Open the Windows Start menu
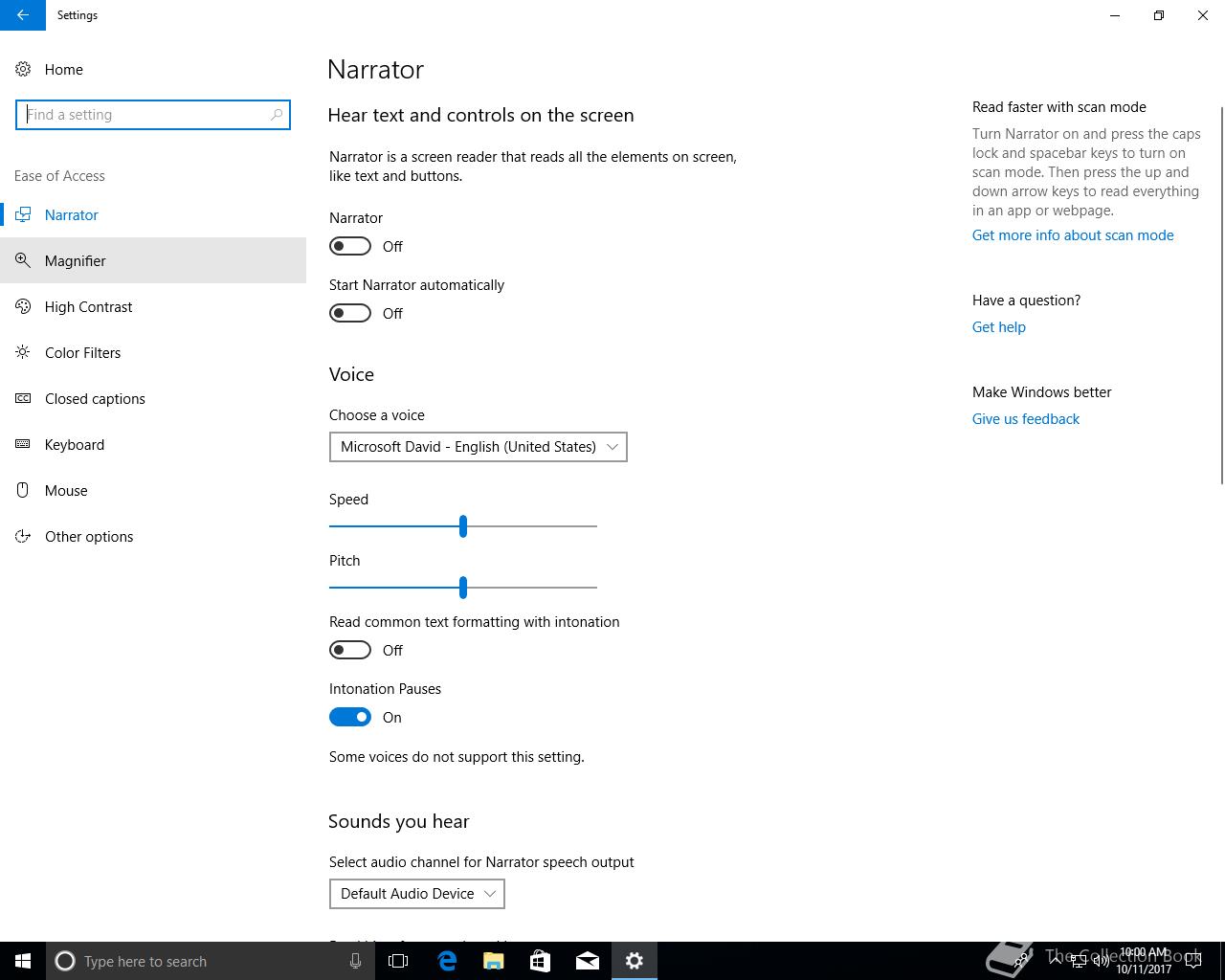 pyautogui.click(x=23, y=961)
